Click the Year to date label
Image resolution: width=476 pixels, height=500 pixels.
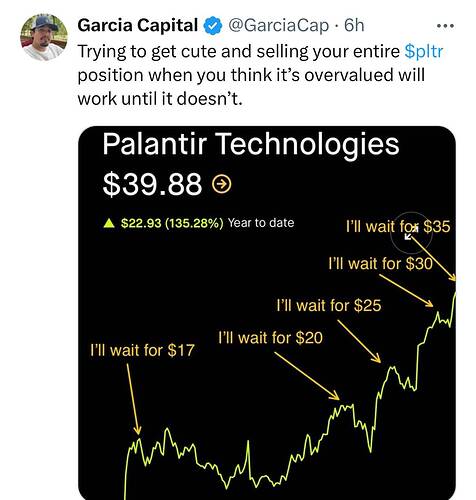261,223
